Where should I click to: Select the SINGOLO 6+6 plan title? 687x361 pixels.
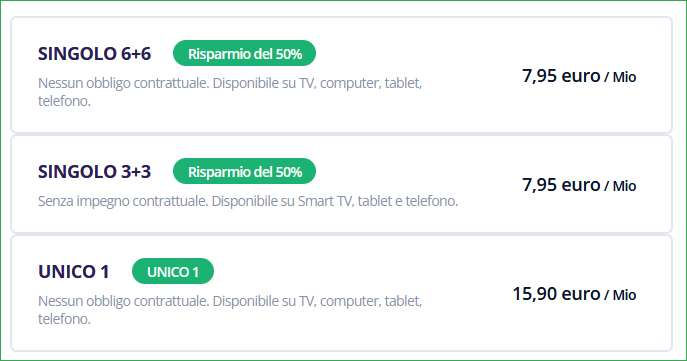[94, 54]
